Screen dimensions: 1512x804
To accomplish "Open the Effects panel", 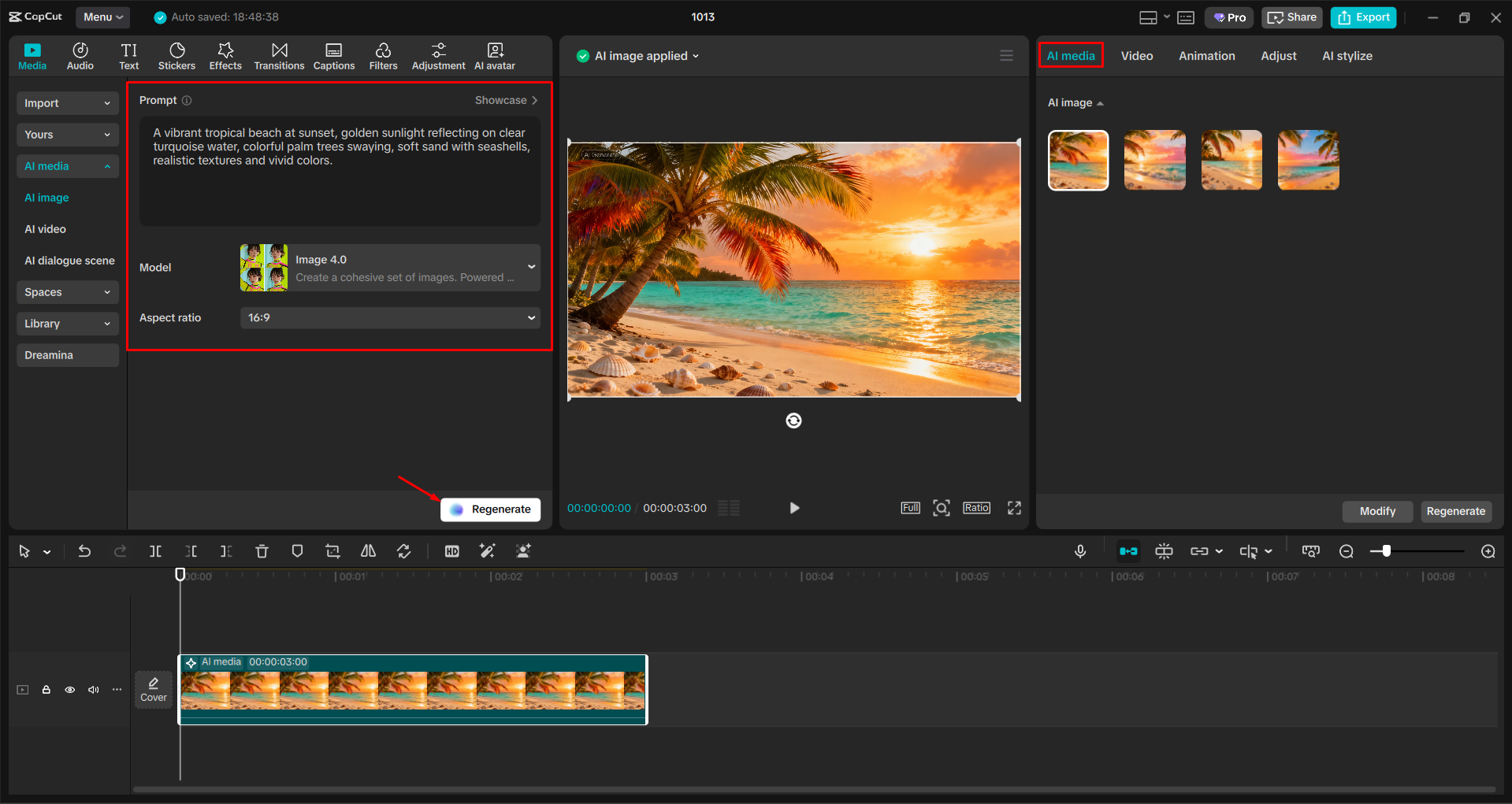I will (x=225, y=55).
